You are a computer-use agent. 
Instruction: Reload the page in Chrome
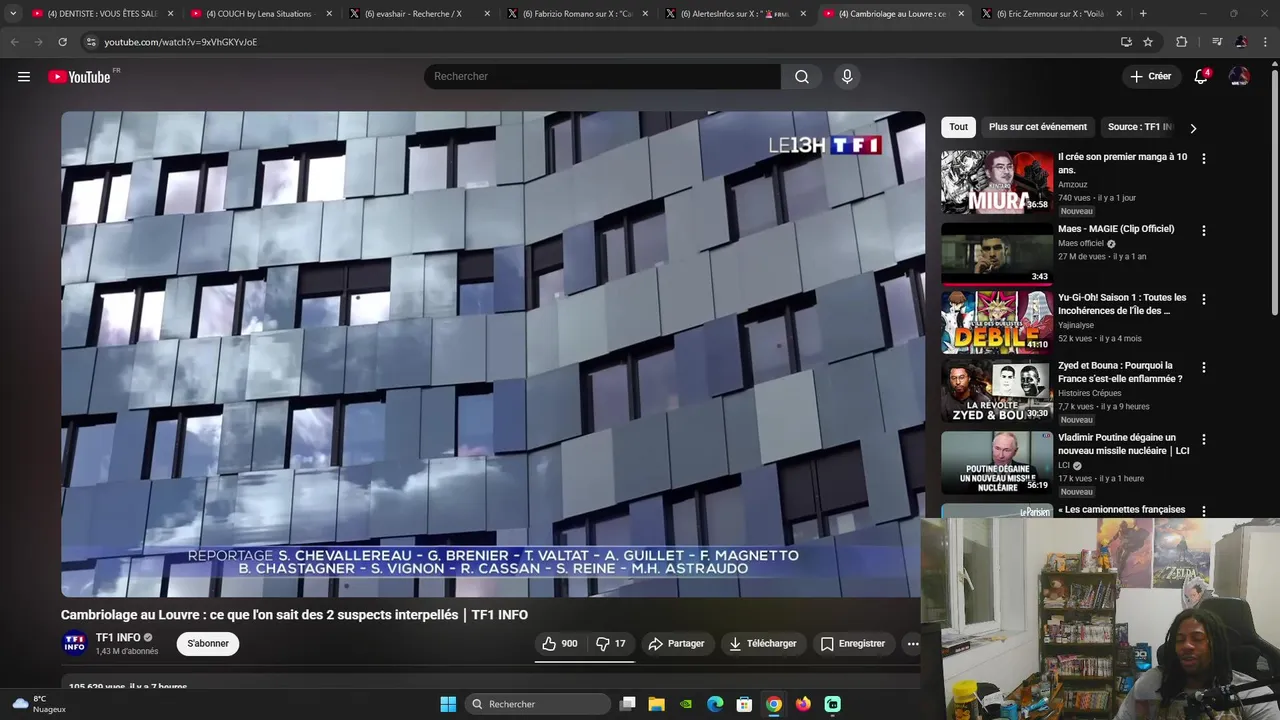pyautogui.click(x=62, y=42)
